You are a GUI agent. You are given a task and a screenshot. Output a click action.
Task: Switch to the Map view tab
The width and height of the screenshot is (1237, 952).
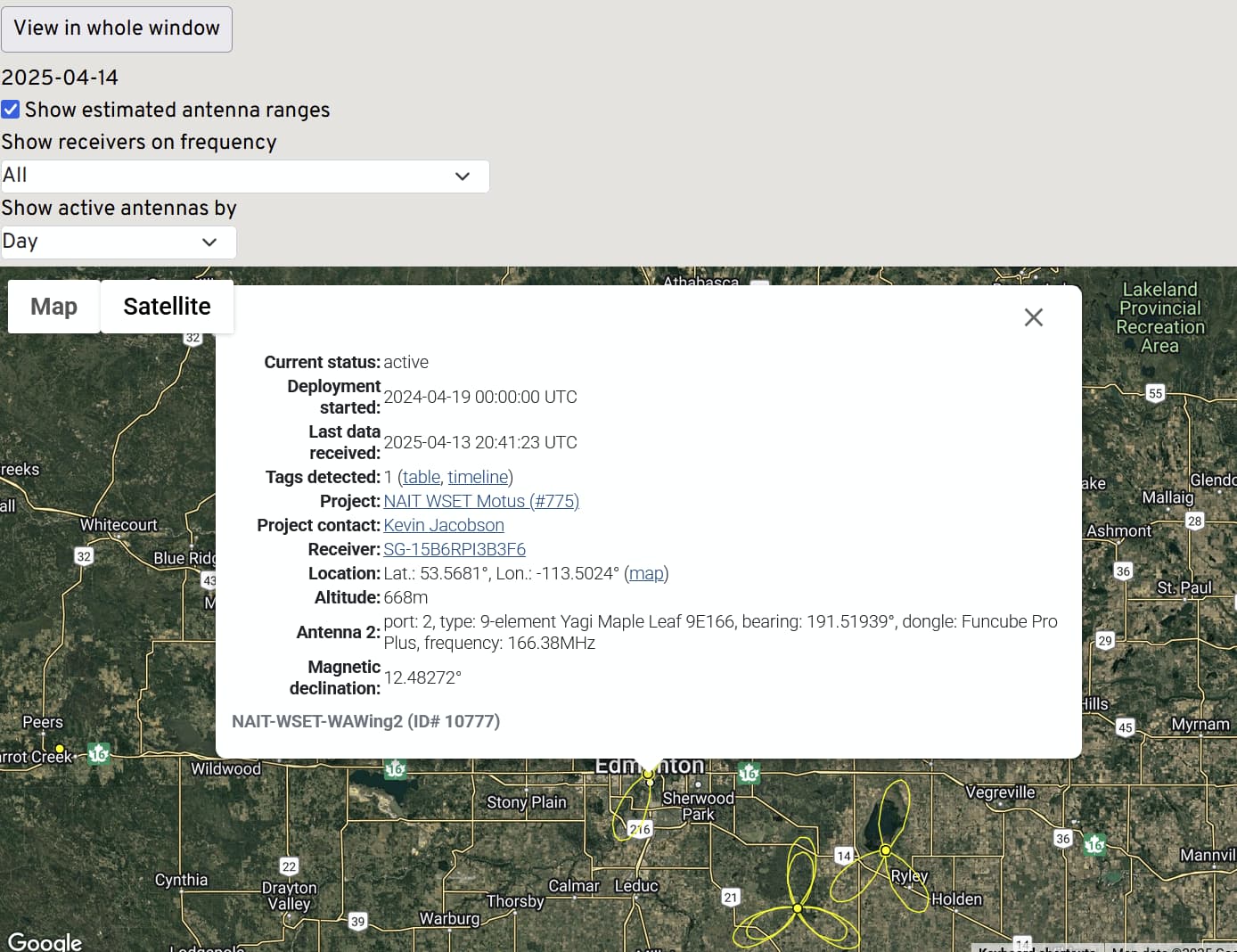pos(54,307)
